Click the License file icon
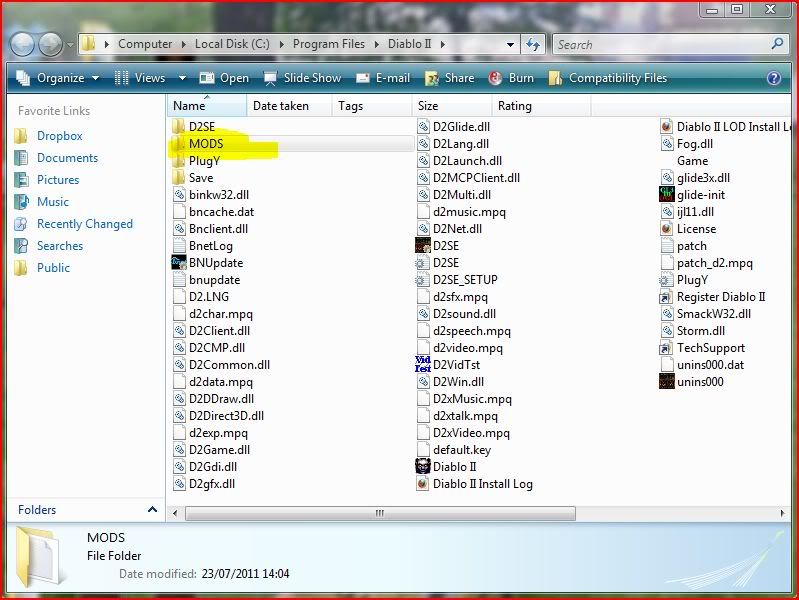799x600 pixels. (x=667, y=229)
